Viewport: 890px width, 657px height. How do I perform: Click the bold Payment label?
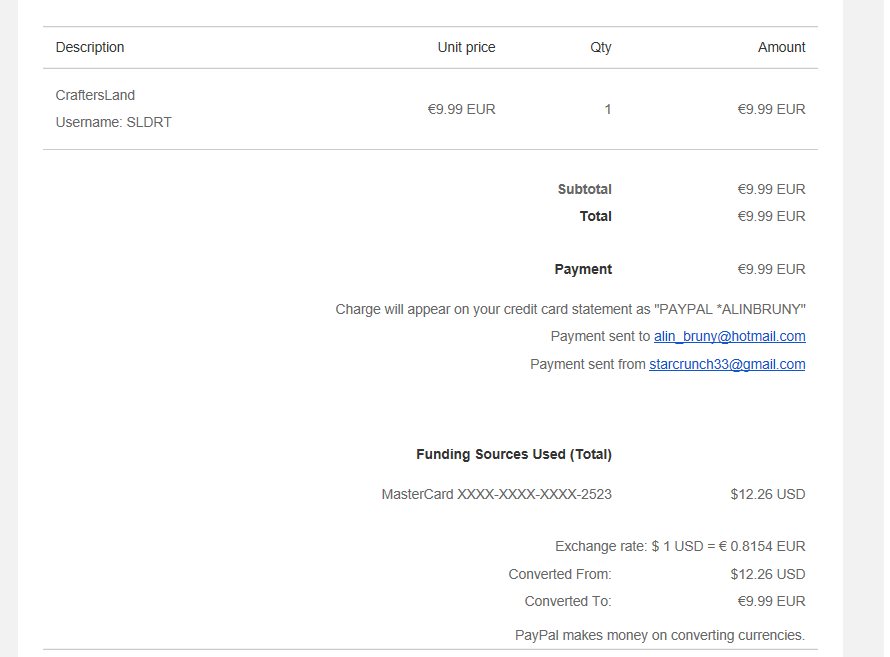tap(583, 270)
